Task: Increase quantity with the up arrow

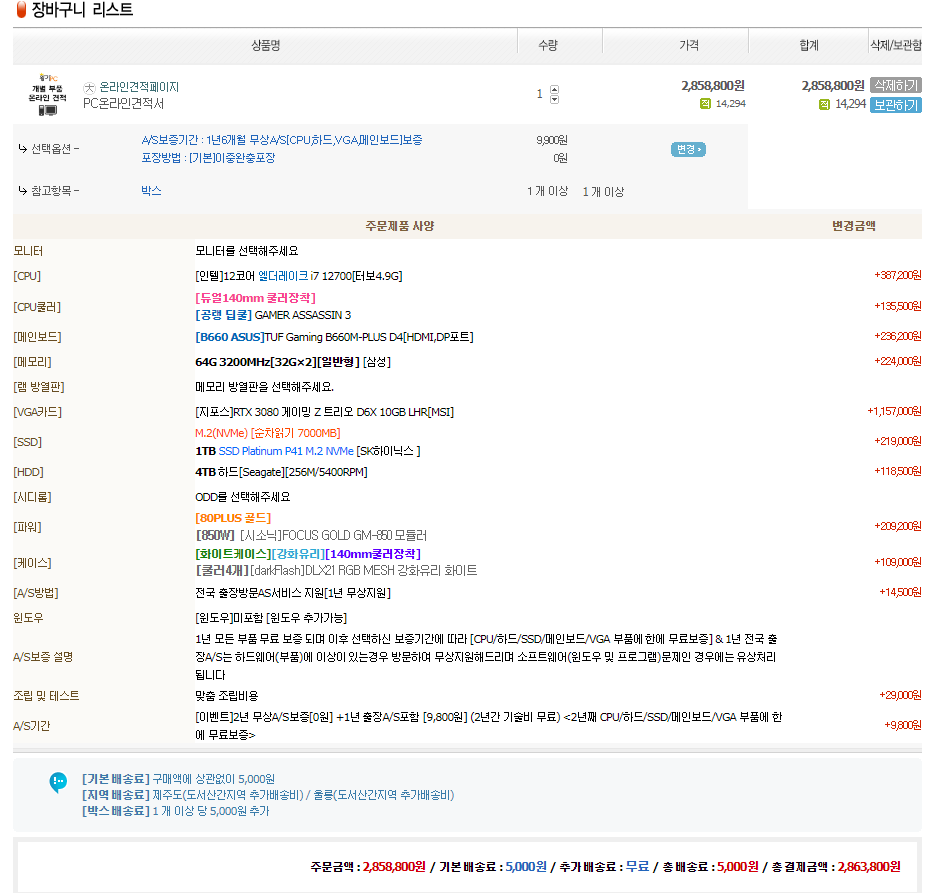Action: pos(555,90)
